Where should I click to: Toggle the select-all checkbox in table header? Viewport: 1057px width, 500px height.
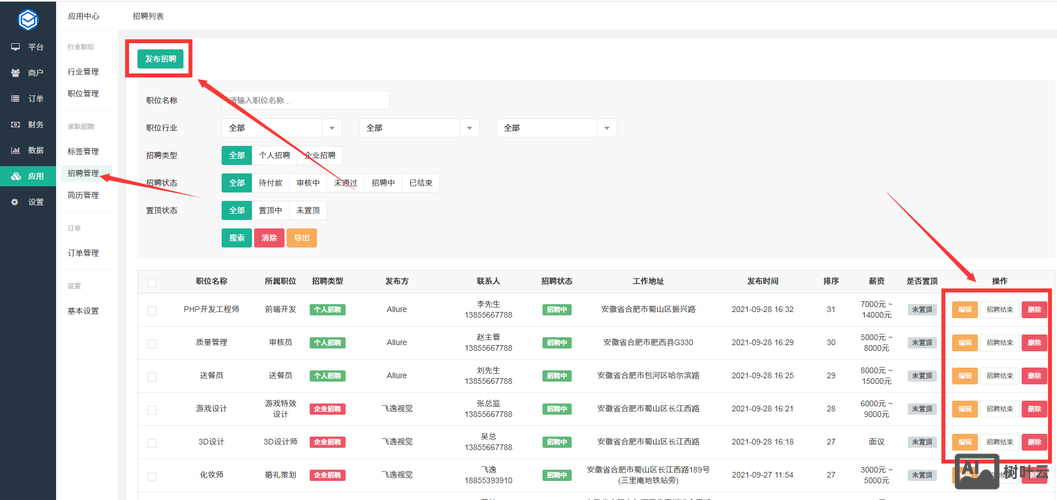pyautogui.click(x=152, y=282)
